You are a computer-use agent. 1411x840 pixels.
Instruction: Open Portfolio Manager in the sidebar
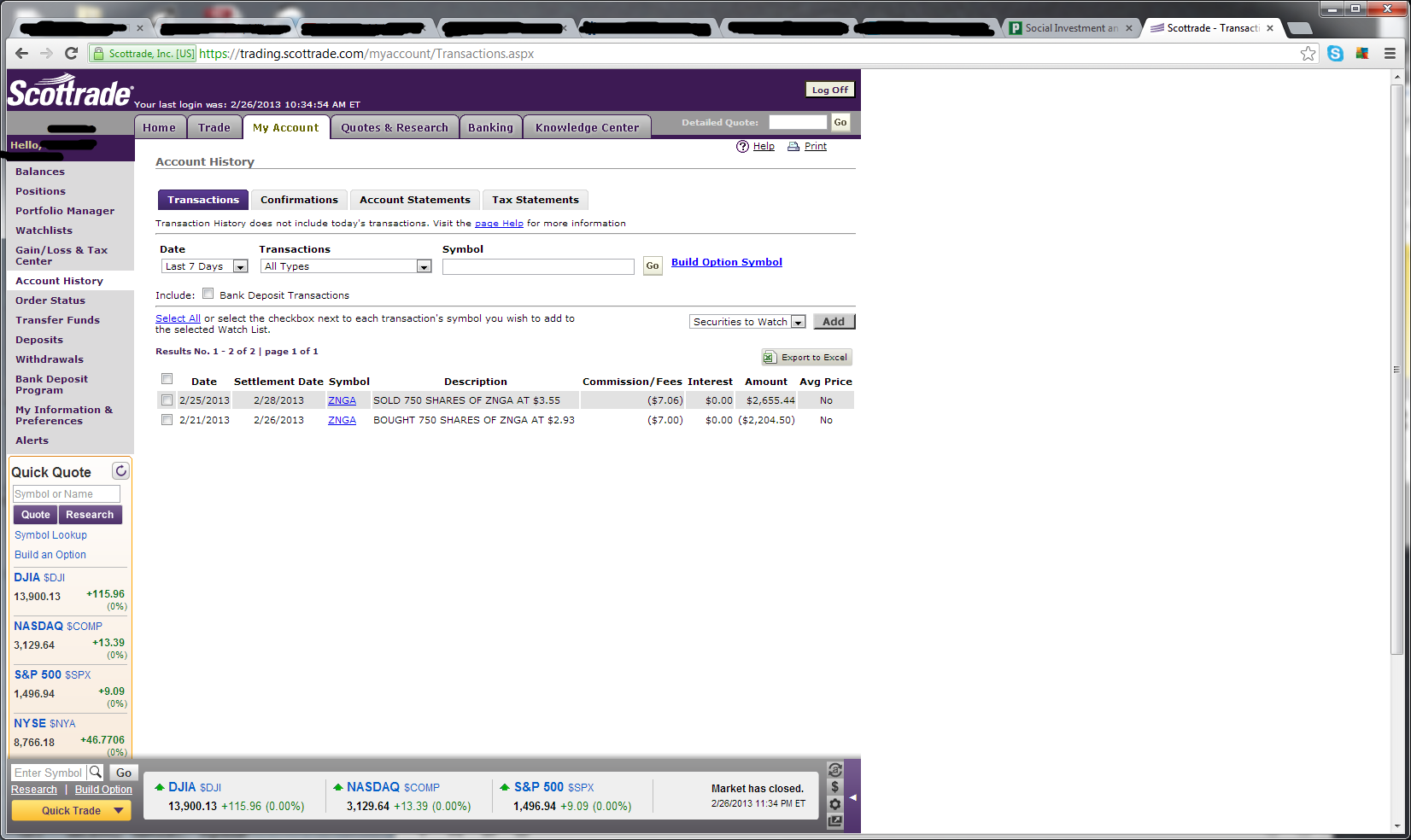(65, 211)
